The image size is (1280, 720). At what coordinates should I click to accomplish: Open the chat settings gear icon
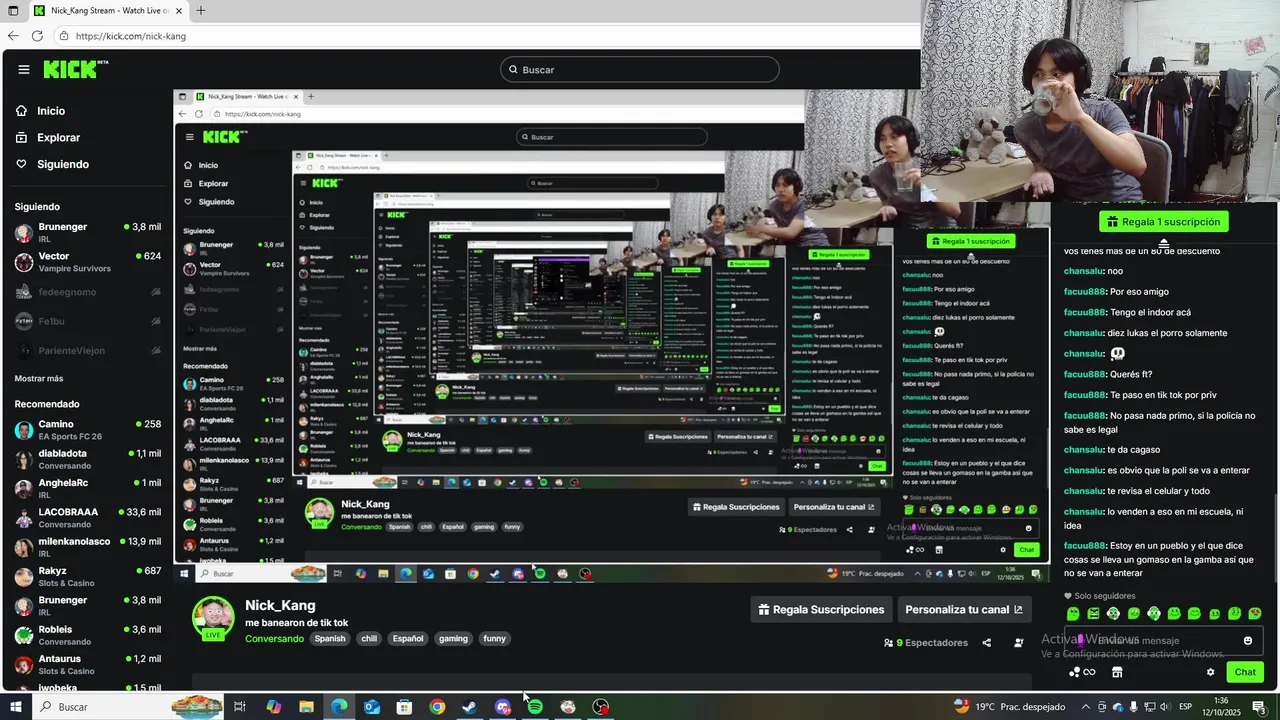tap(1210, 672)
